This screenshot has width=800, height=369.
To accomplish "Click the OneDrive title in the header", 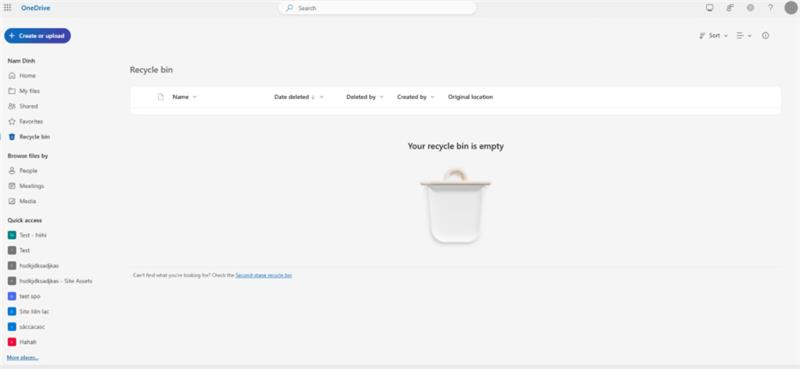I will click(x=36, y=8).
